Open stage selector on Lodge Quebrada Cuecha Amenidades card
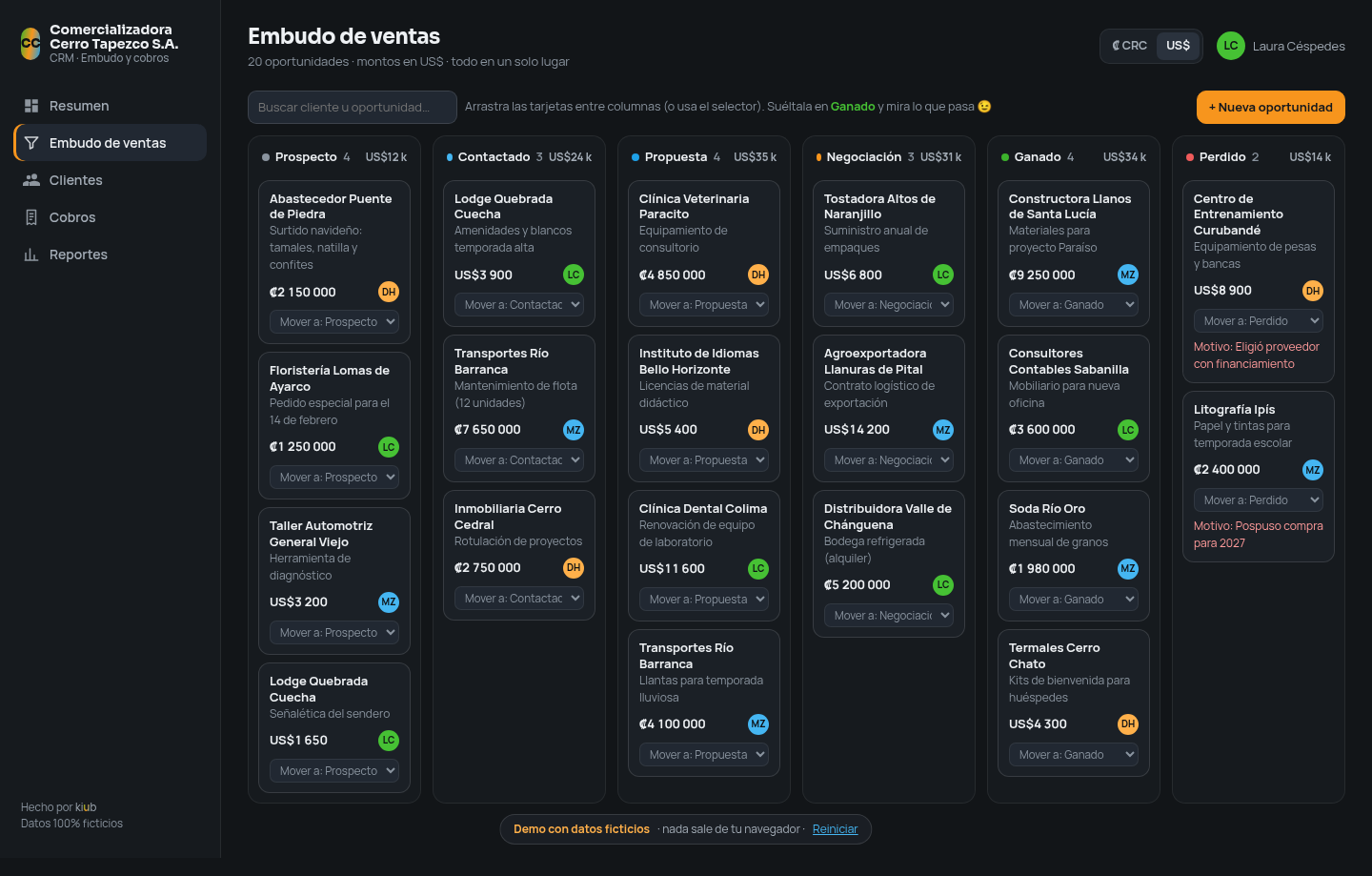The height and width of the screenshot is (876, 1372). coord(519,305)
